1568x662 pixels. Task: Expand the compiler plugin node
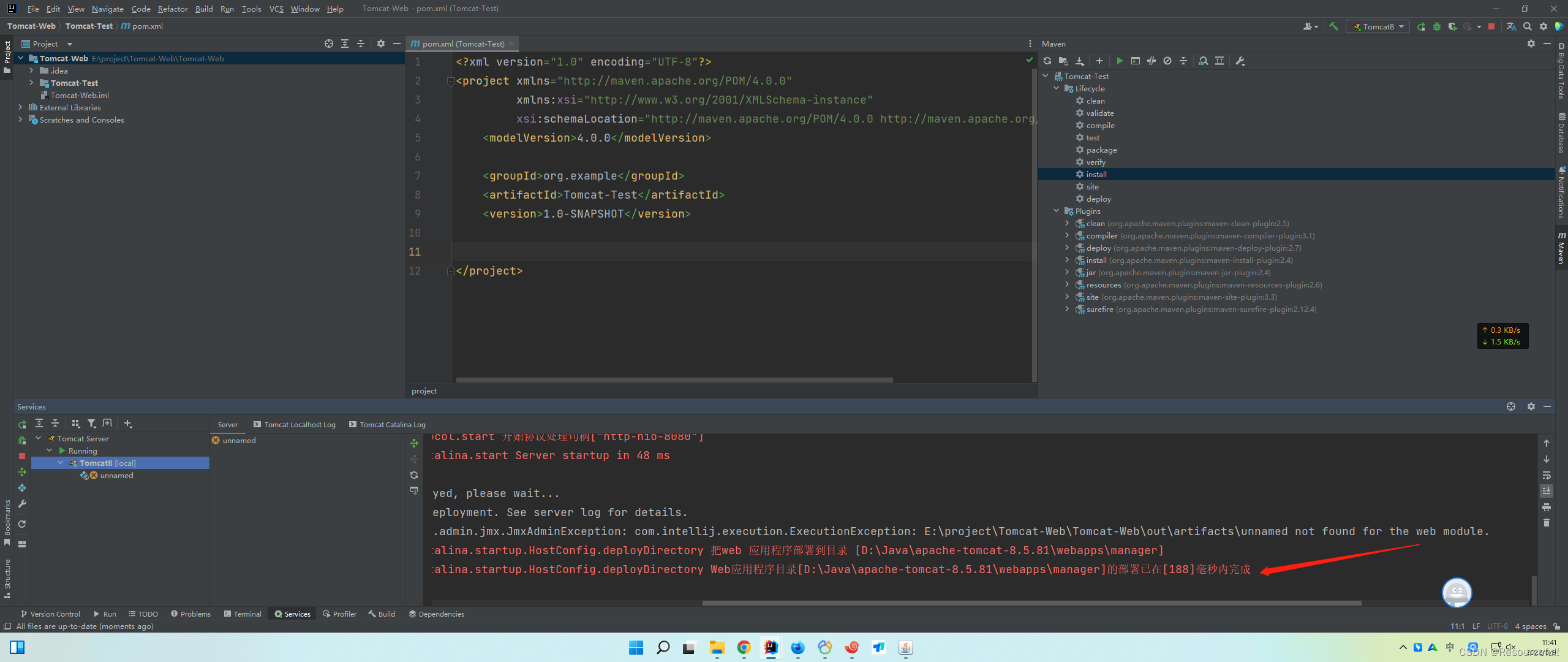[x=1067, y=235]
